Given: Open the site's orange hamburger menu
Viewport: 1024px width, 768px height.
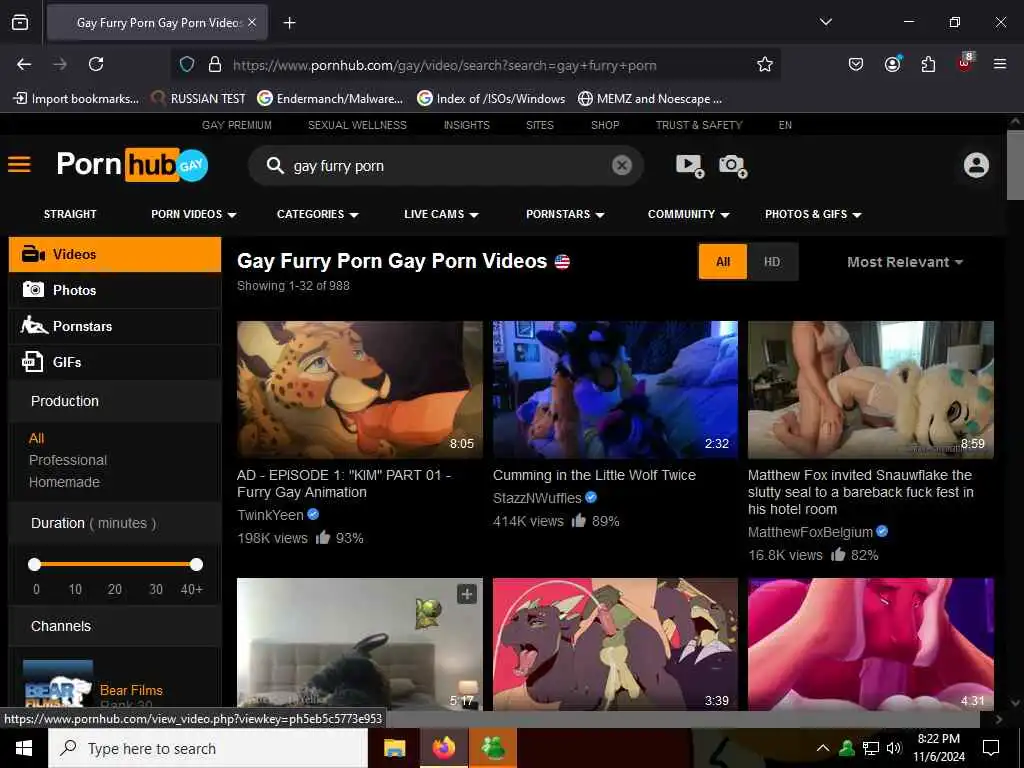Looking at the screenshot, I should (19, 164).
